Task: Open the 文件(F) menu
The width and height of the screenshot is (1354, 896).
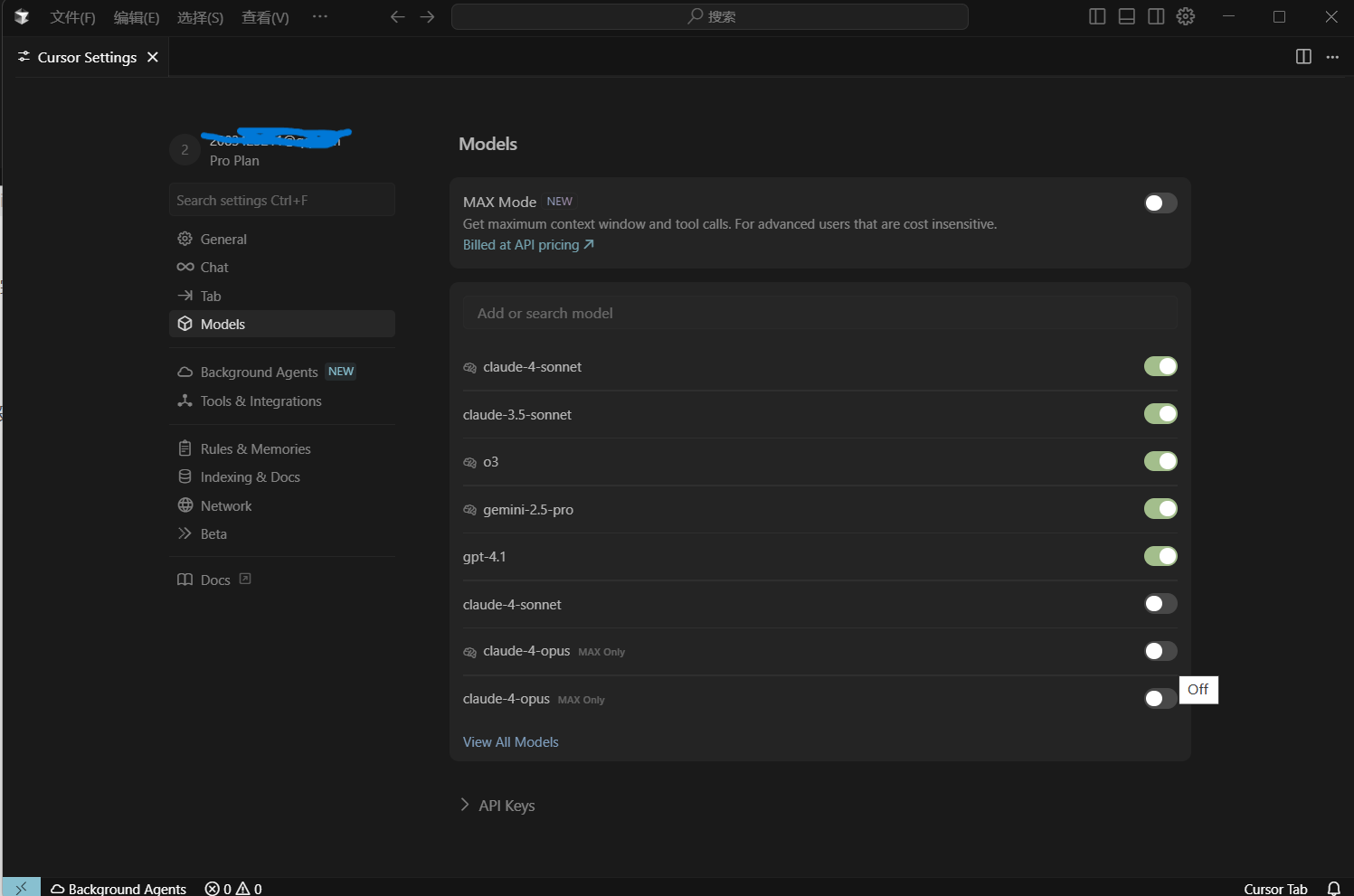Action: [x=72, y=17]
